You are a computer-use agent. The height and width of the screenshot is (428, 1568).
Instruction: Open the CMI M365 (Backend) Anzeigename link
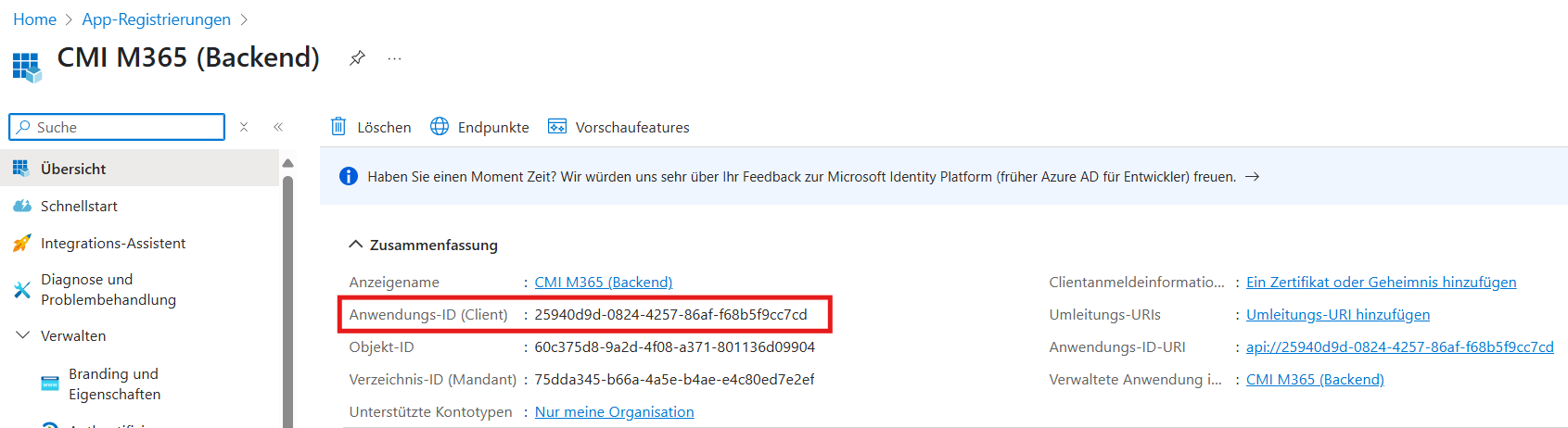pyautogui.click(x=604, y=282)
